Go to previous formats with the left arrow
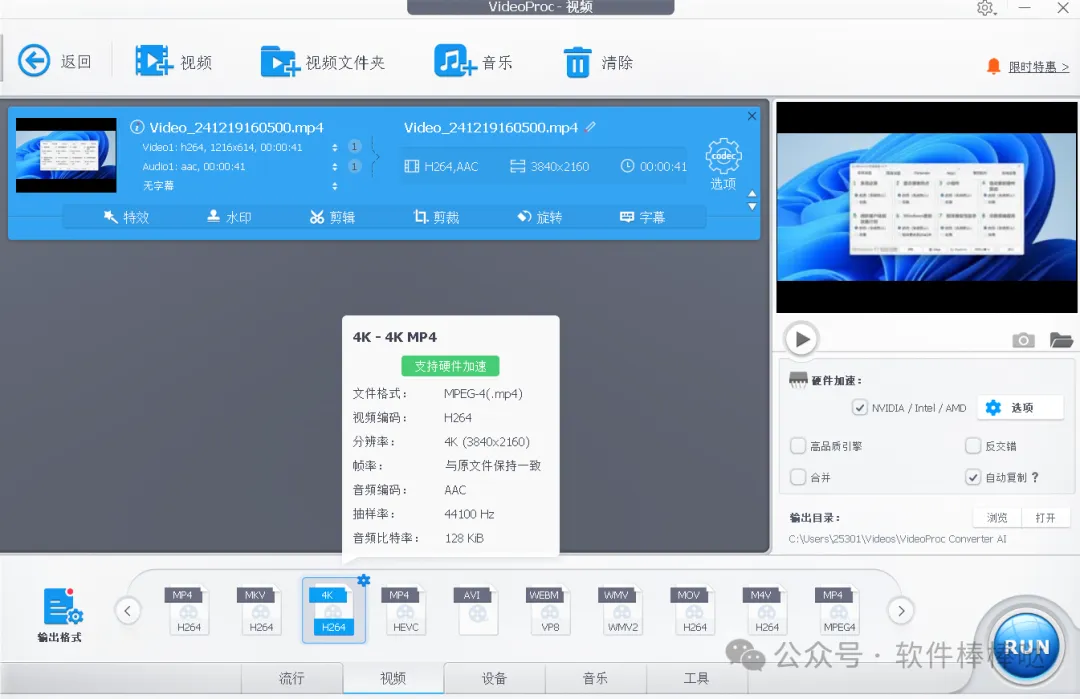The image size is (1080, 699). 127,610
